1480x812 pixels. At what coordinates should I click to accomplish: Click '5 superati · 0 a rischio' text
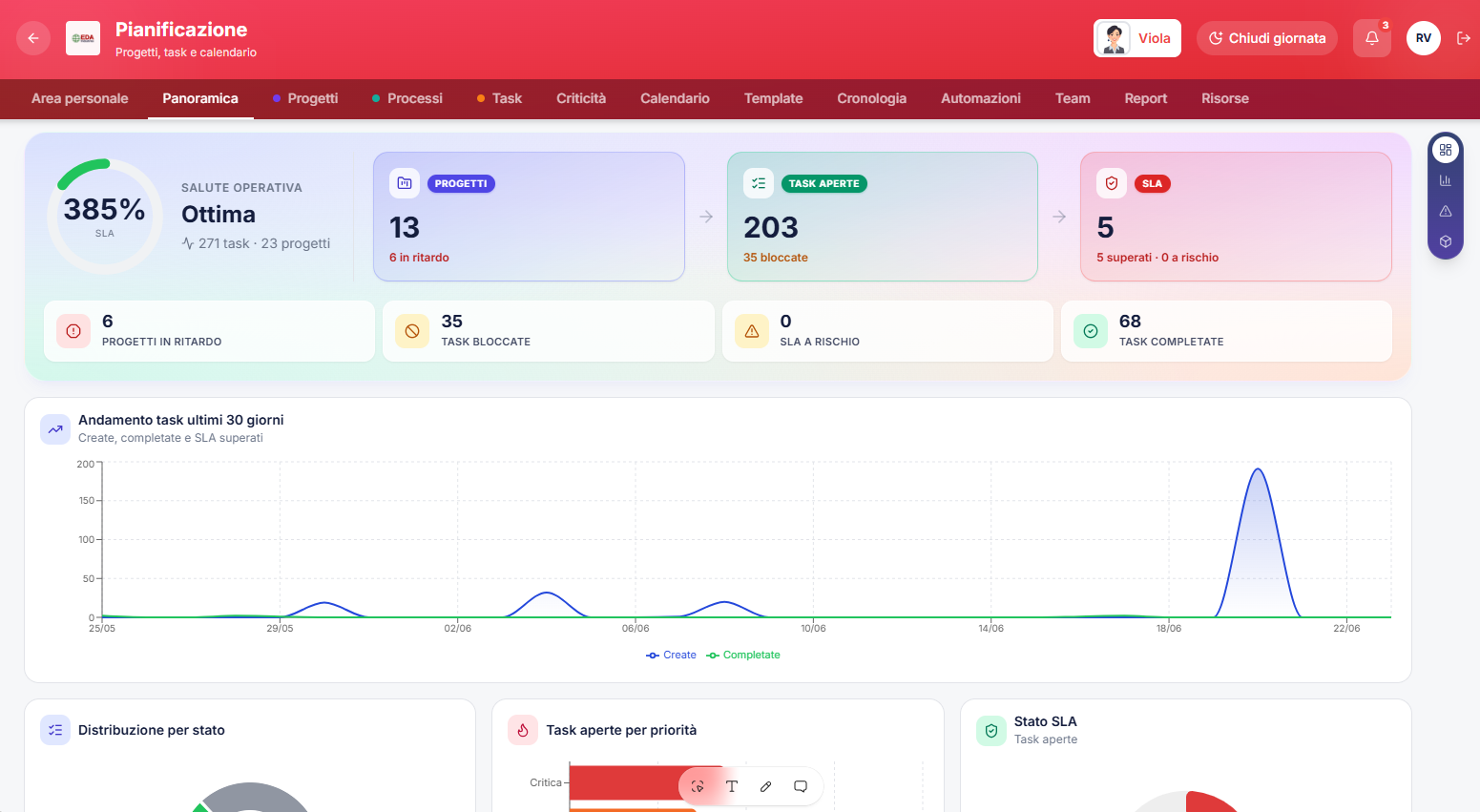[x=1157, y=258]
